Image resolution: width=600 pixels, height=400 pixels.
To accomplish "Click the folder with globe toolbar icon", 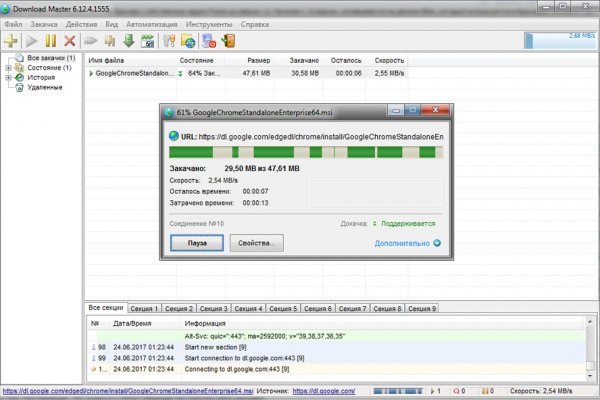I will pyautogui.click(x=188, y=41).
